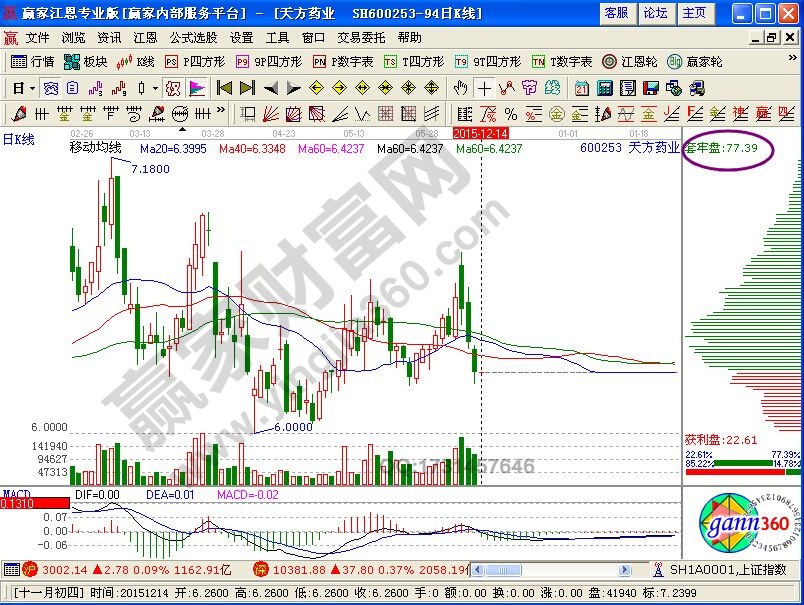
Task: Select the hand pan tool
Action: (460, 87)
